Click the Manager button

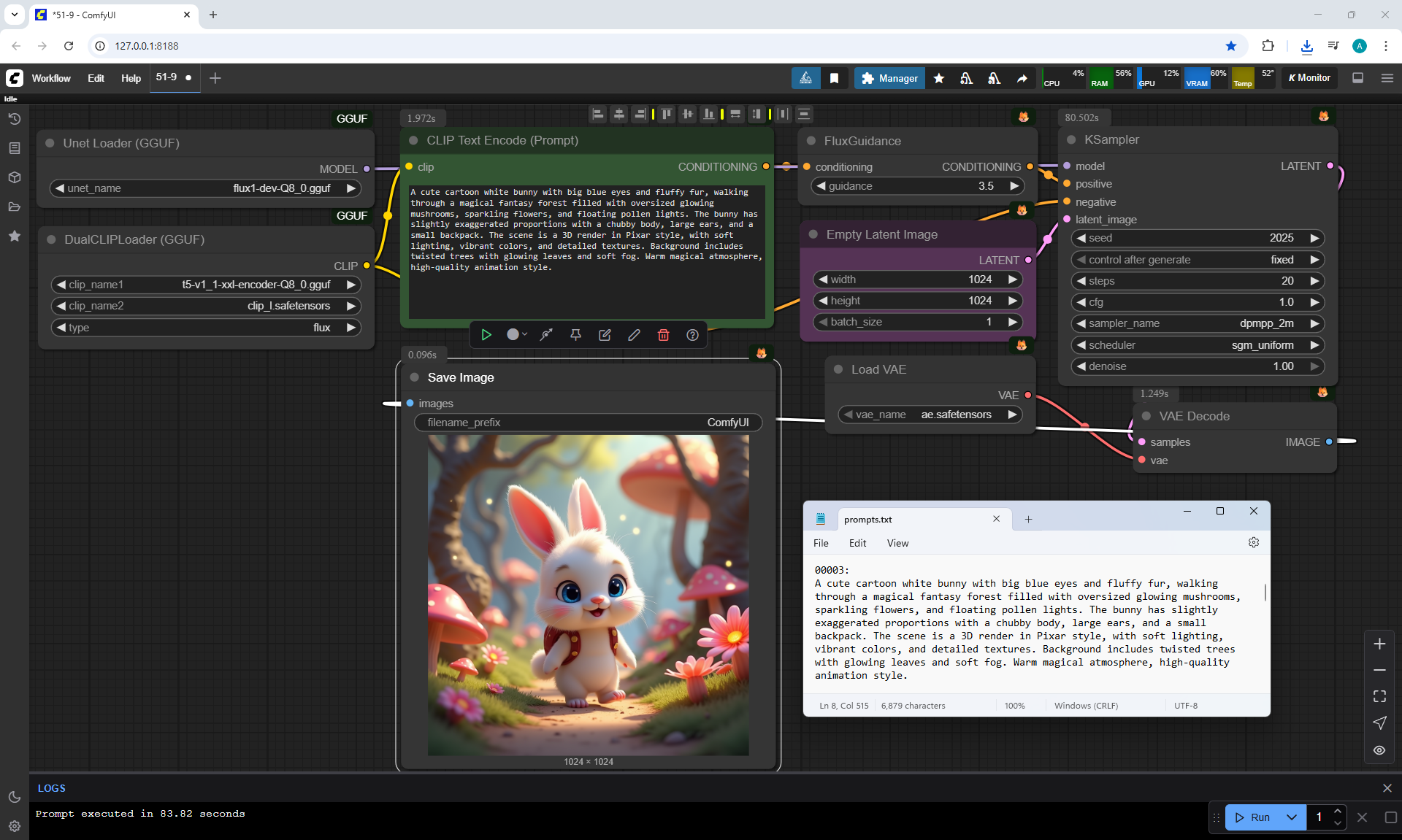889,78
